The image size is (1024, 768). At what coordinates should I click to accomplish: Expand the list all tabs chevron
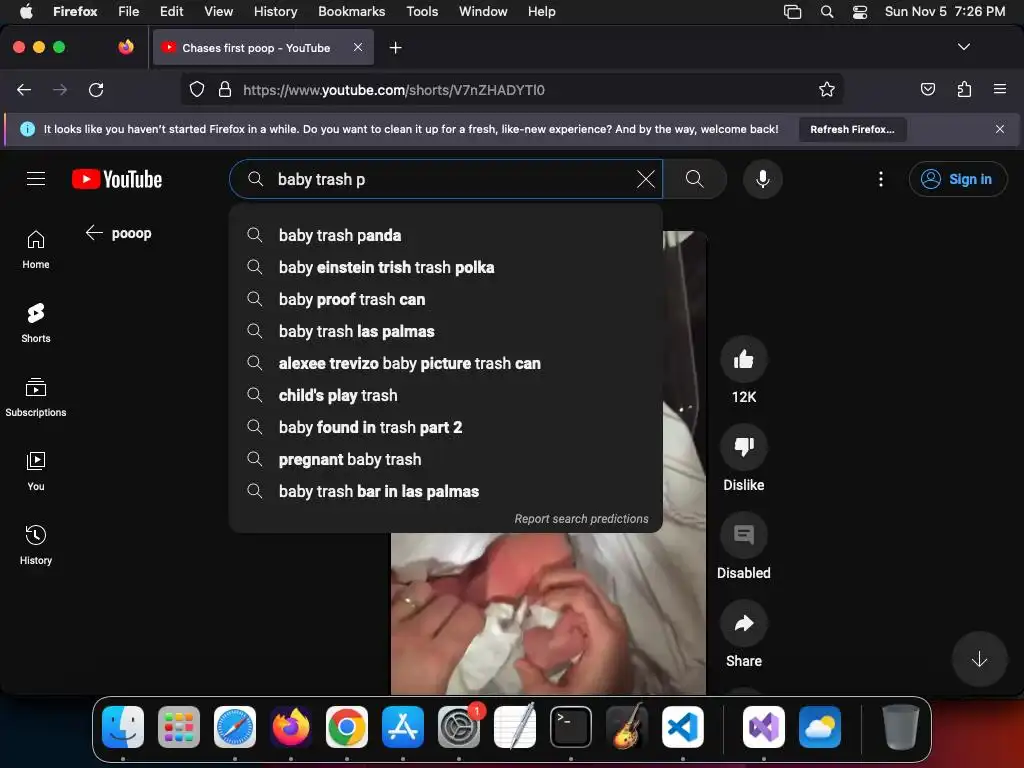pos(963,47)
